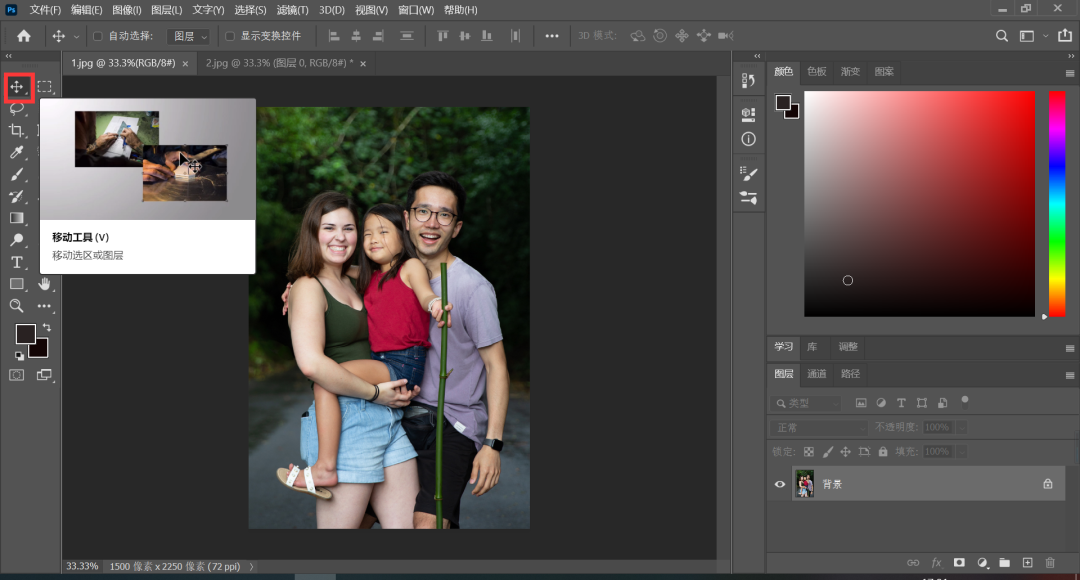Select the Type (T) tool
Viewport: 1080px width, 580px height.
coord(17,262)
